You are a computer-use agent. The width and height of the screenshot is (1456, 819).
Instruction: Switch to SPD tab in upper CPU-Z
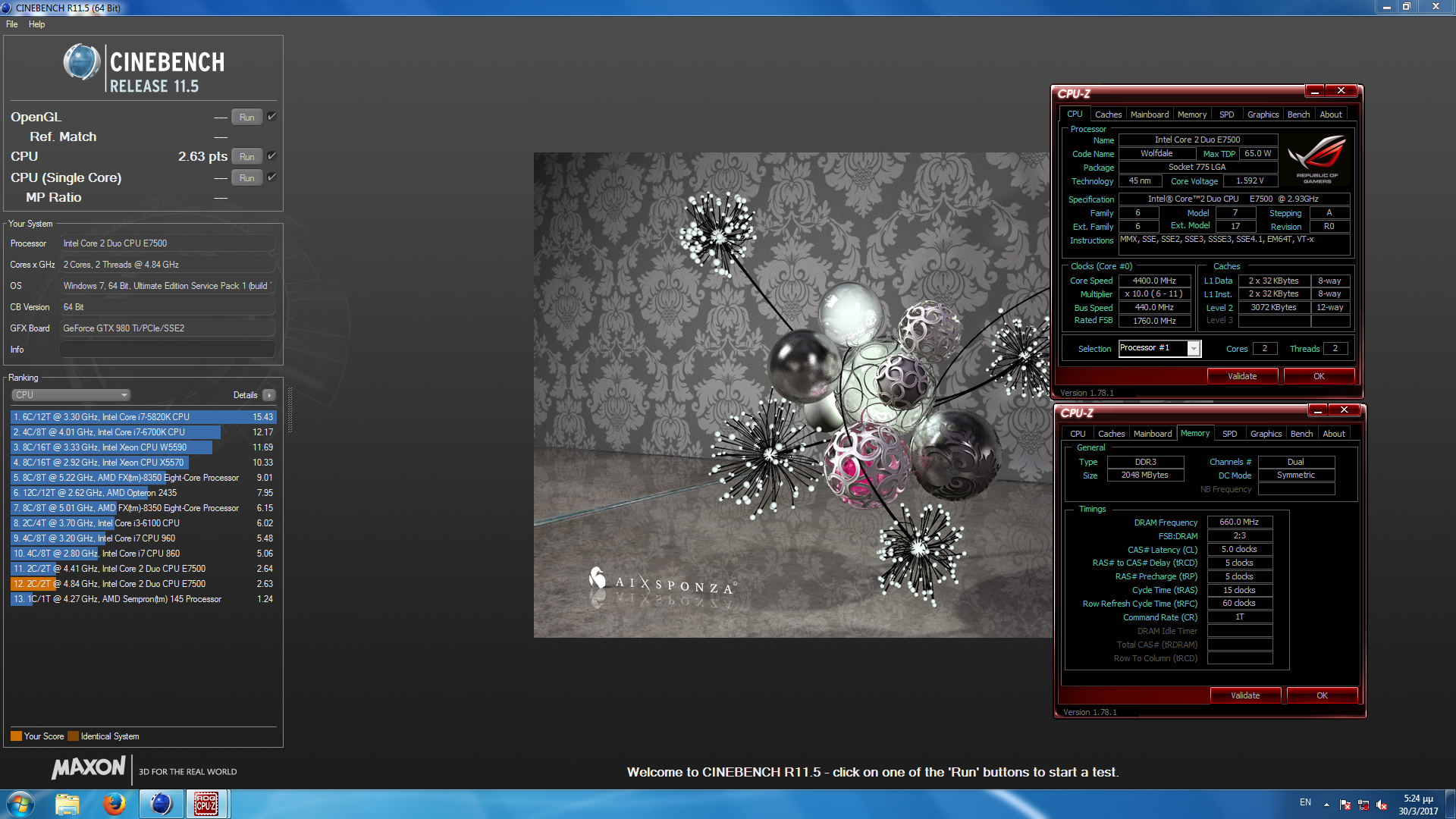pos(1227,115)
